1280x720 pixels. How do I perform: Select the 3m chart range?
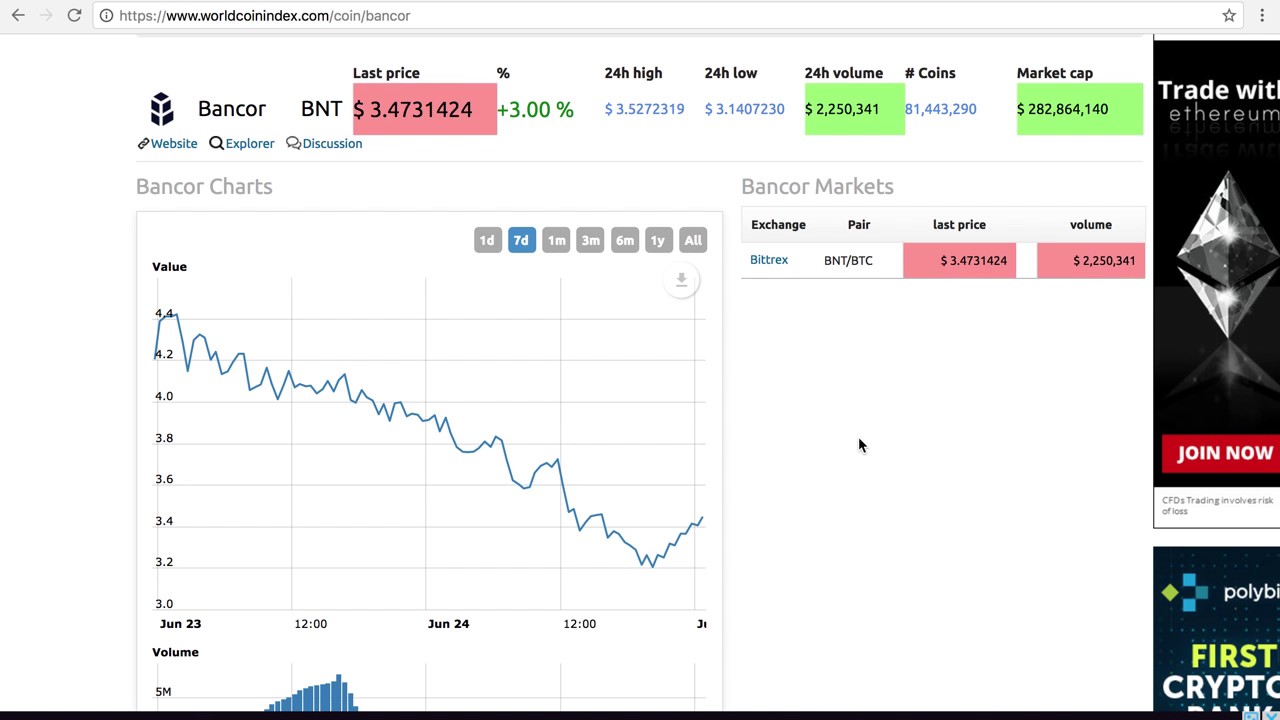point(590,240)
